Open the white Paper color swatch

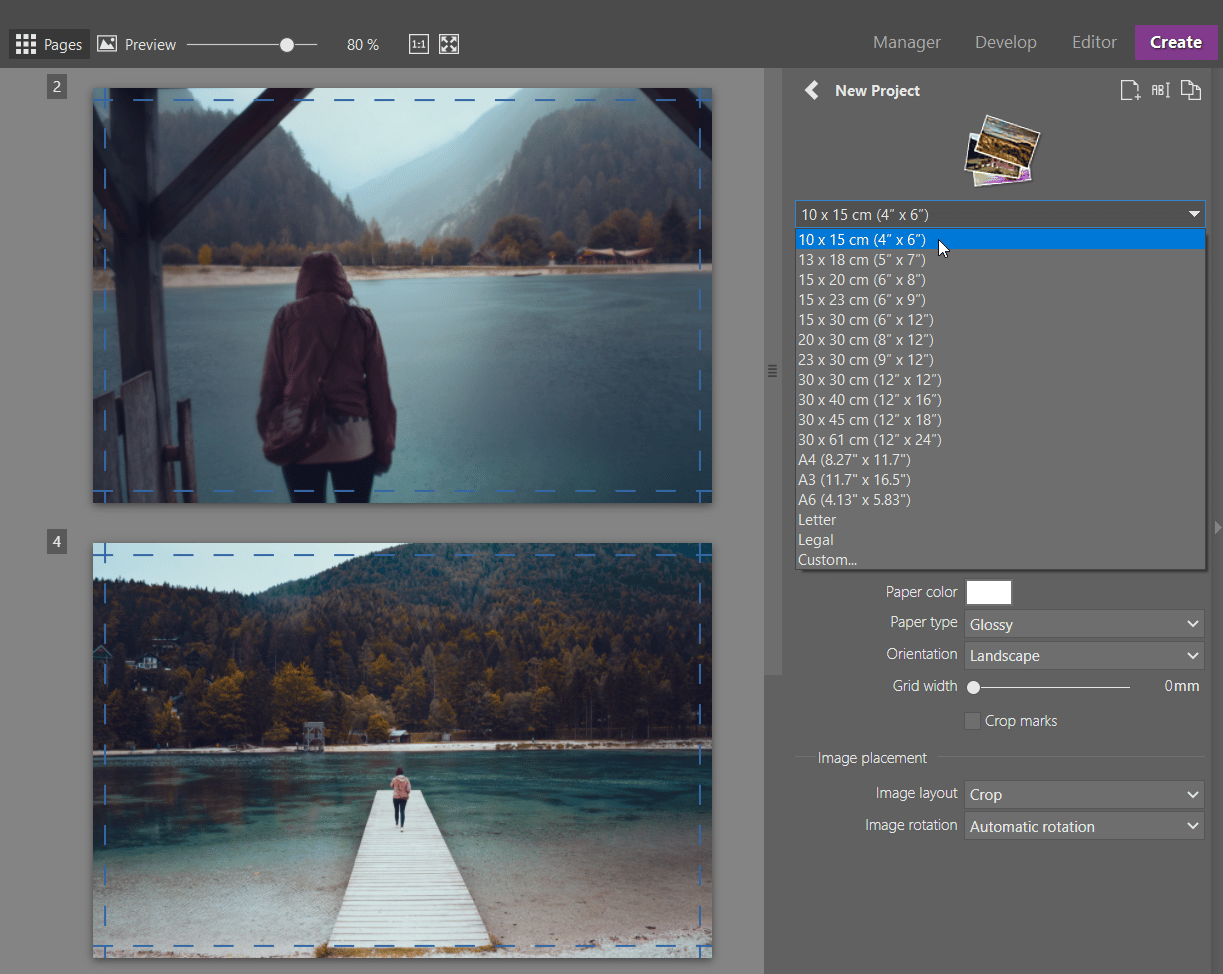pos(988,592)
